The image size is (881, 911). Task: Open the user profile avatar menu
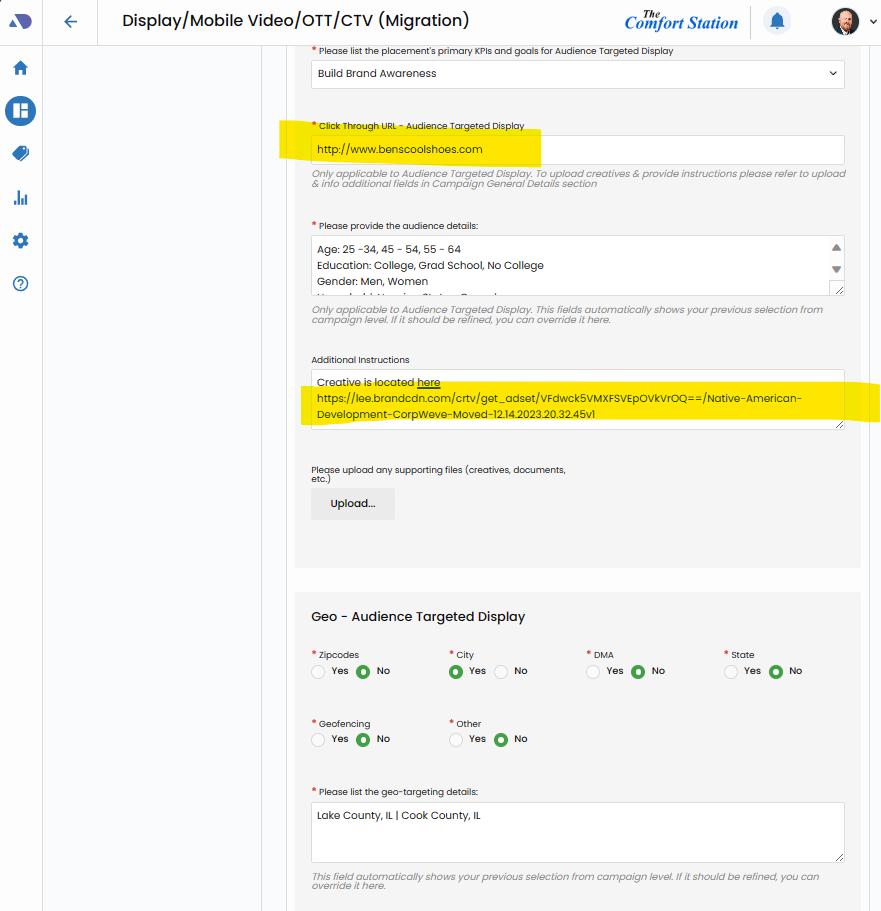pos(845,21)
